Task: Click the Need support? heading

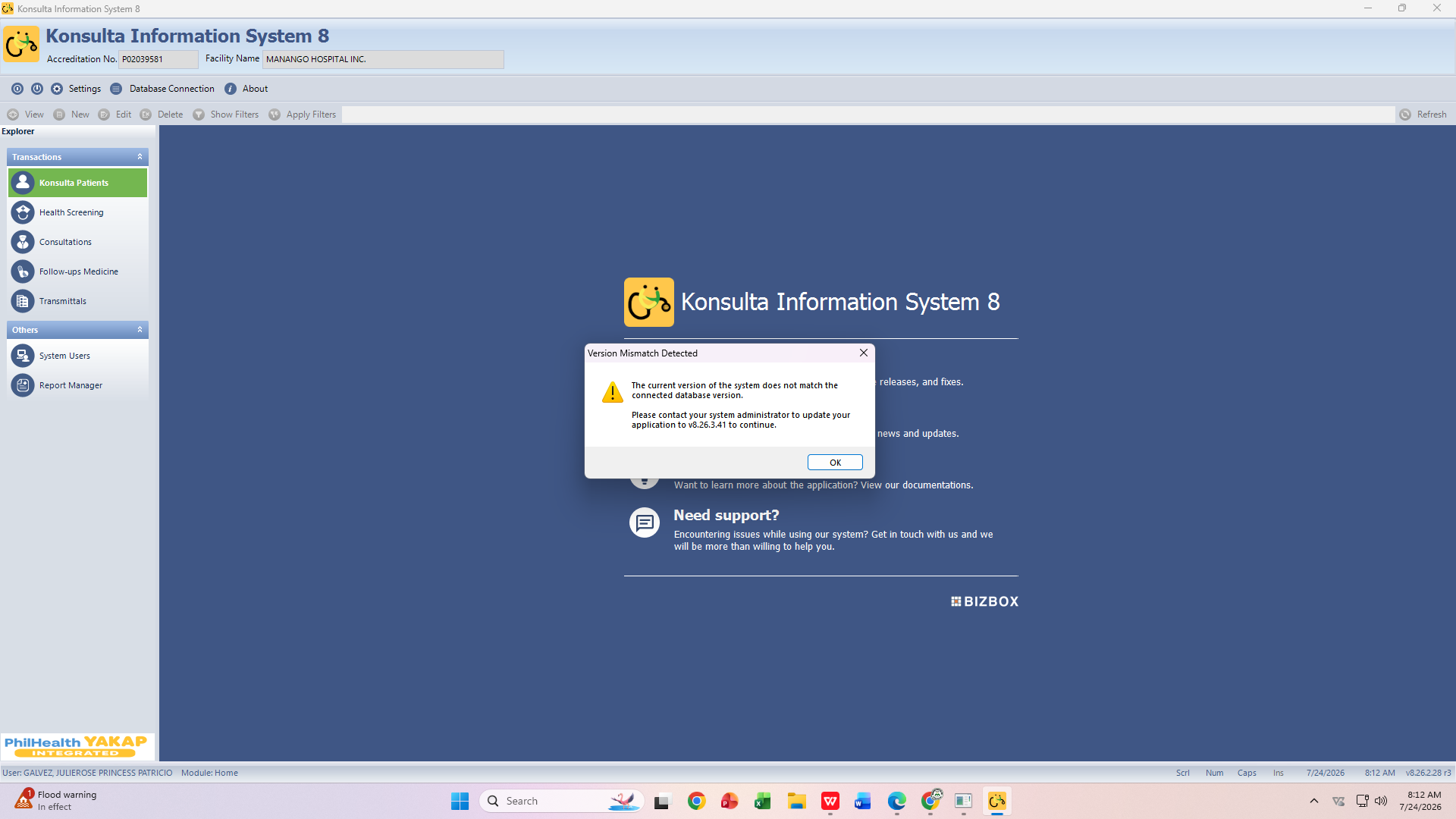Action: pyautogui.click(x=726, y=516)
